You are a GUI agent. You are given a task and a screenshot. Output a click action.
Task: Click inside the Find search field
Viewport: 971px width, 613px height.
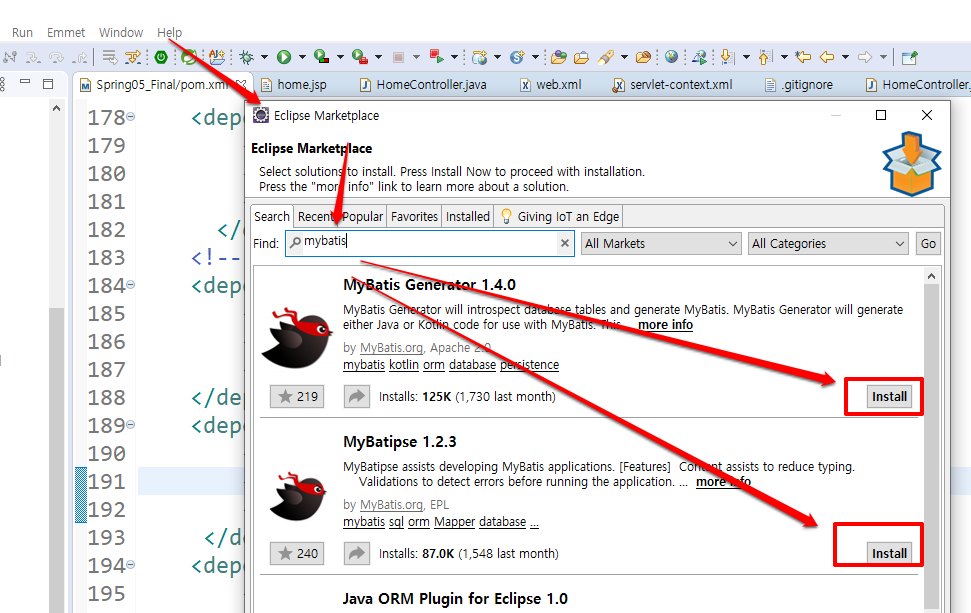(x=430, y=243)
